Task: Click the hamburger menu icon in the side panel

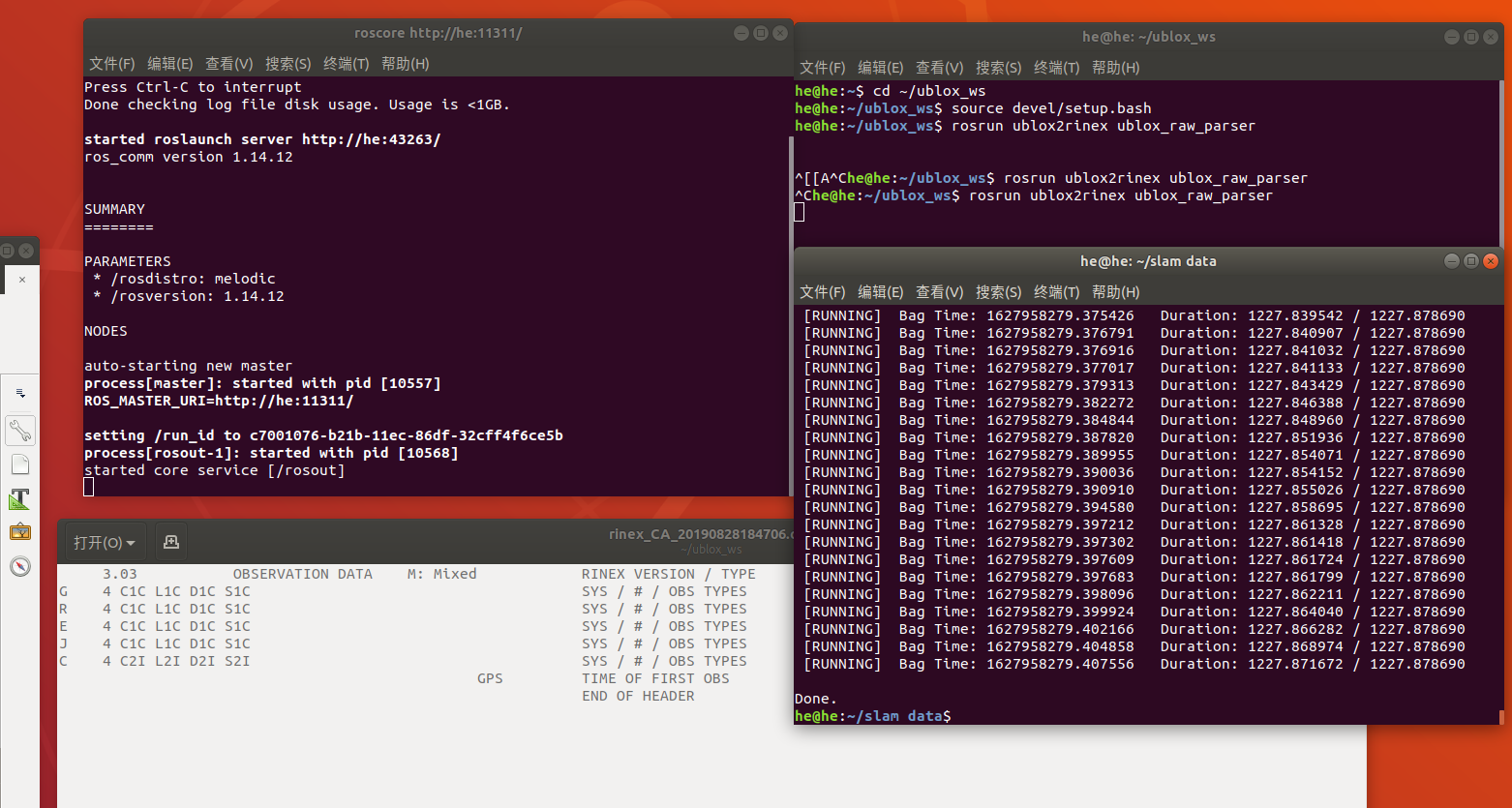Action: [19, 393]
